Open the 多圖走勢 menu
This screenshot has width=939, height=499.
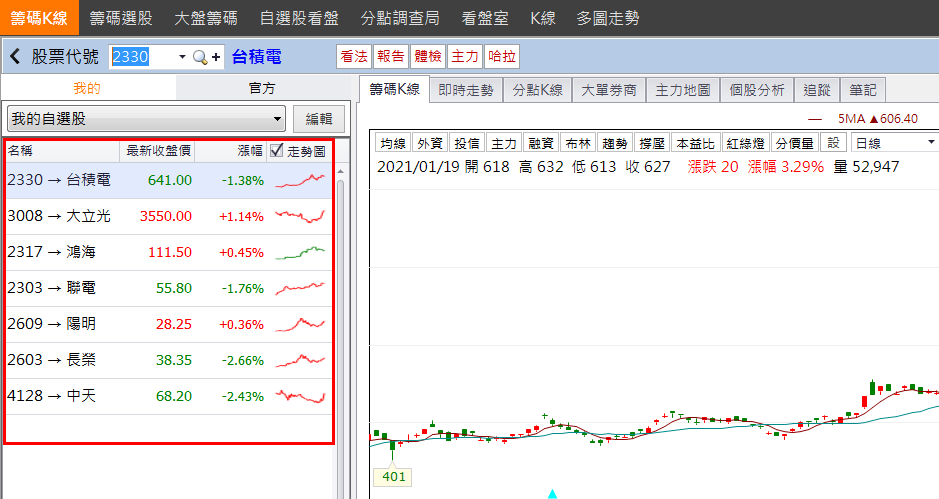[x=608, y=18]
